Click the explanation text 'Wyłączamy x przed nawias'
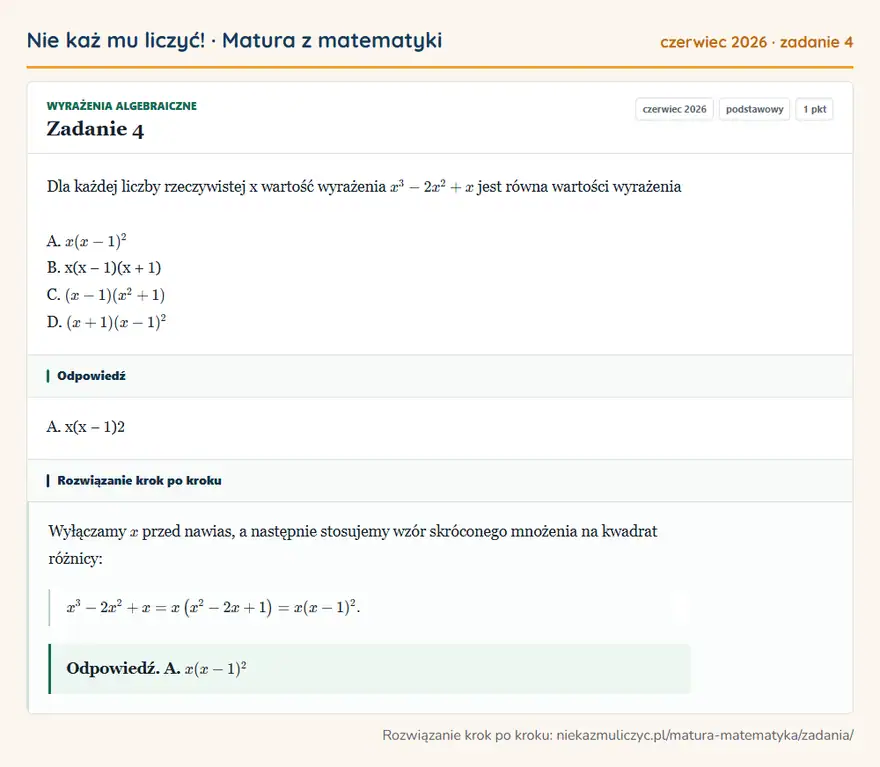The width and height of the screenshot is (880, 767). [352, 545]
